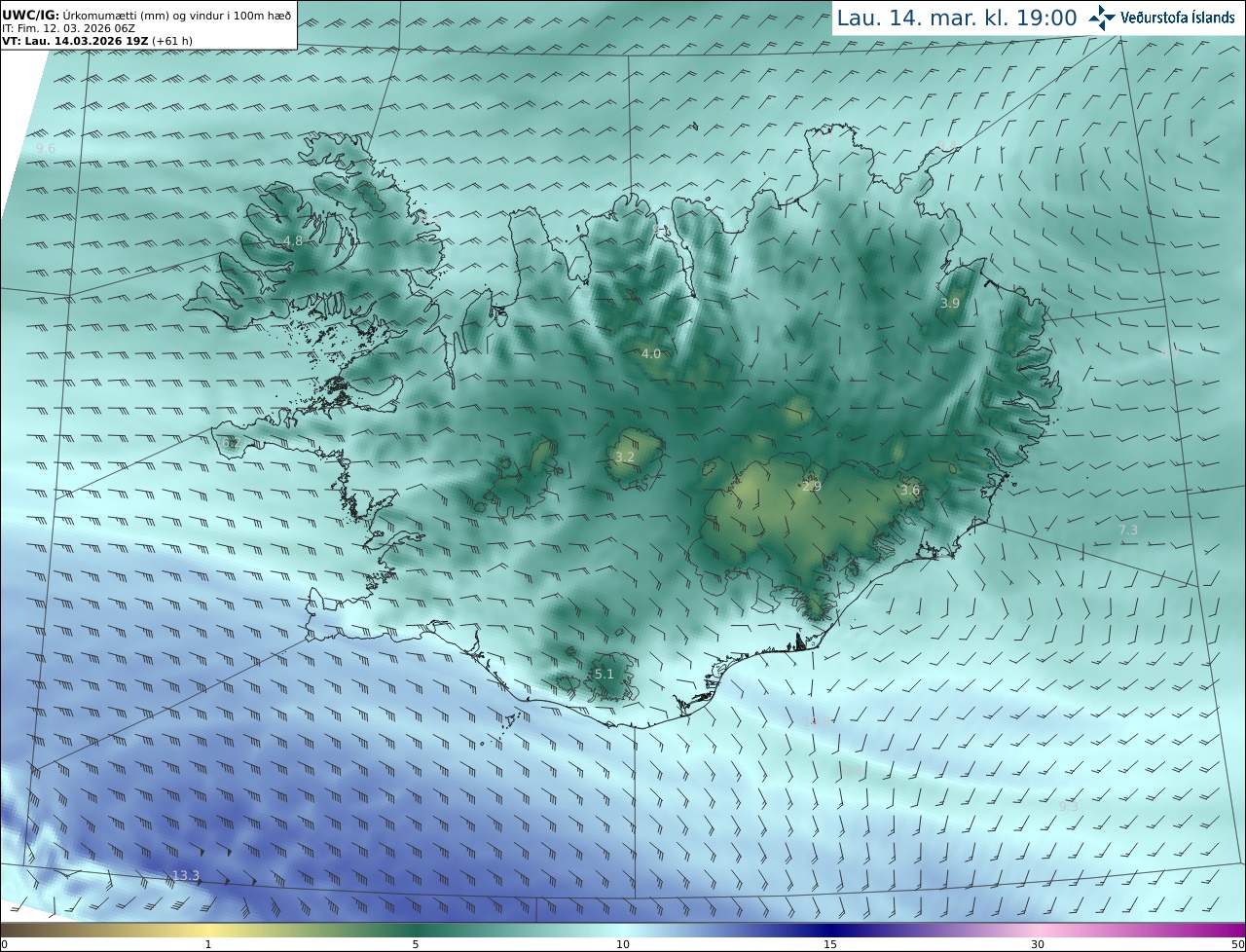Screen dimensions: 1246x952
Task: Click the 4.0 value in north Iceland
Action: (650, 353)
